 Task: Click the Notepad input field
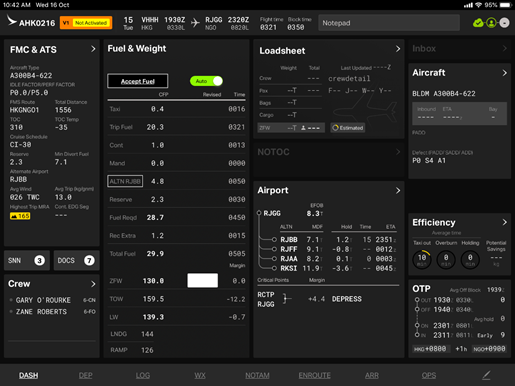pos(389,23)
